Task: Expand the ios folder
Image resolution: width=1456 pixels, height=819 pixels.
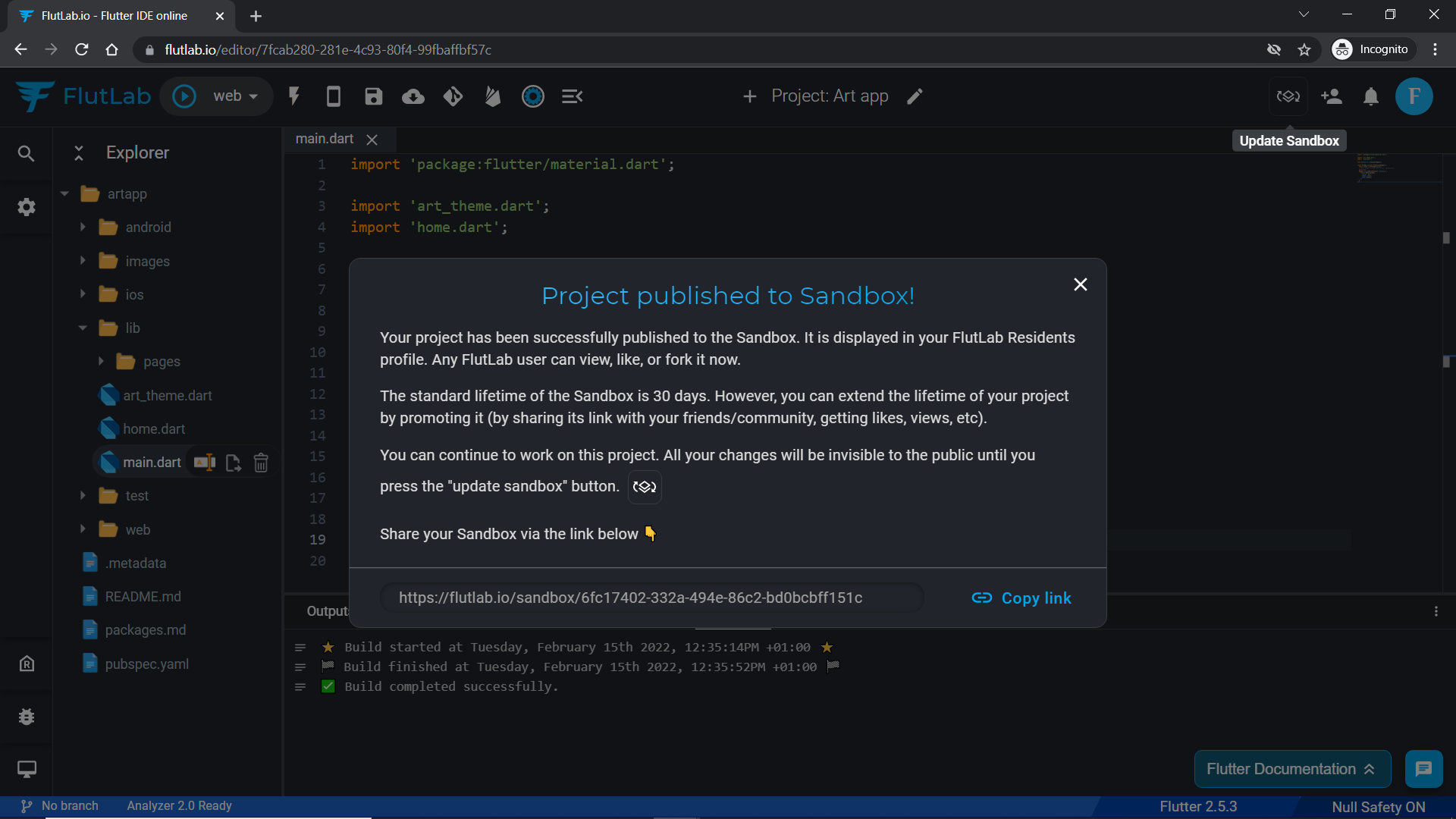Action: [x=83, y=294]
